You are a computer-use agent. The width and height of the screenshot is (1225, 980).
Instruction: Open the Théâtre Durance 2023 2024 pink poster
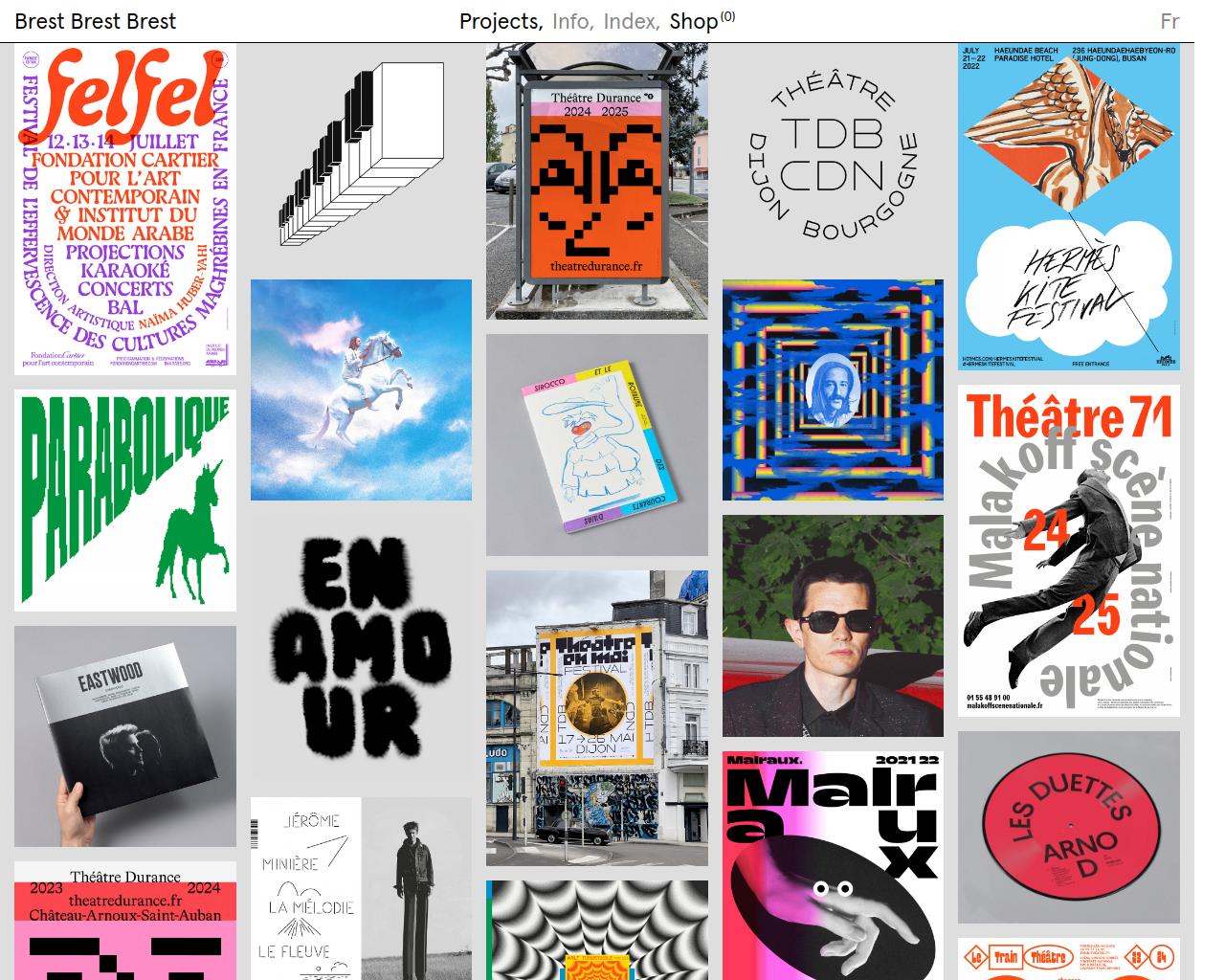point(125,921)
